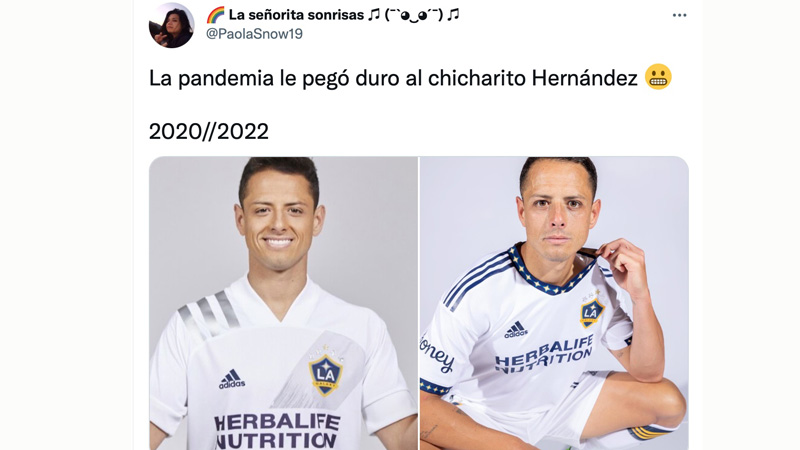Screen dimensions: 800x450
Task: Open the PaolaSnow19 profile avatar
Action: point(171,26)
